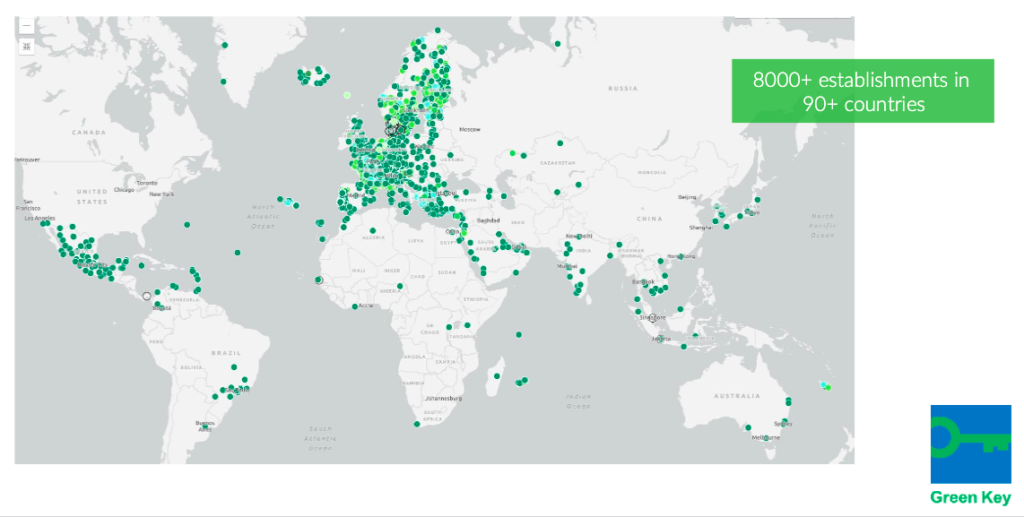Click the lone mid-Atlantic green marker
Viewport: 1024px width, 517px height.
(238, 251)
